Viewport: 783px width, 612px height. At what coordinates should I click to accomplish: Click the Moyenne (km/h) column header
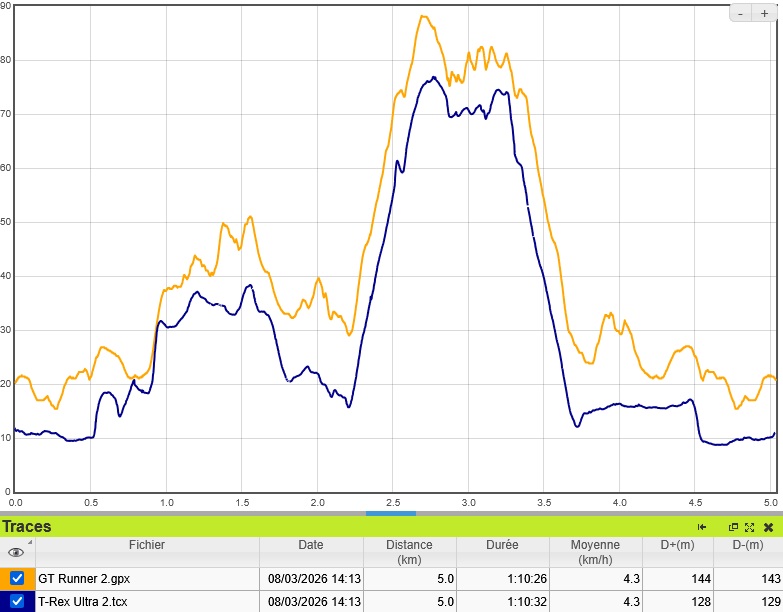[x=595, y=551]
